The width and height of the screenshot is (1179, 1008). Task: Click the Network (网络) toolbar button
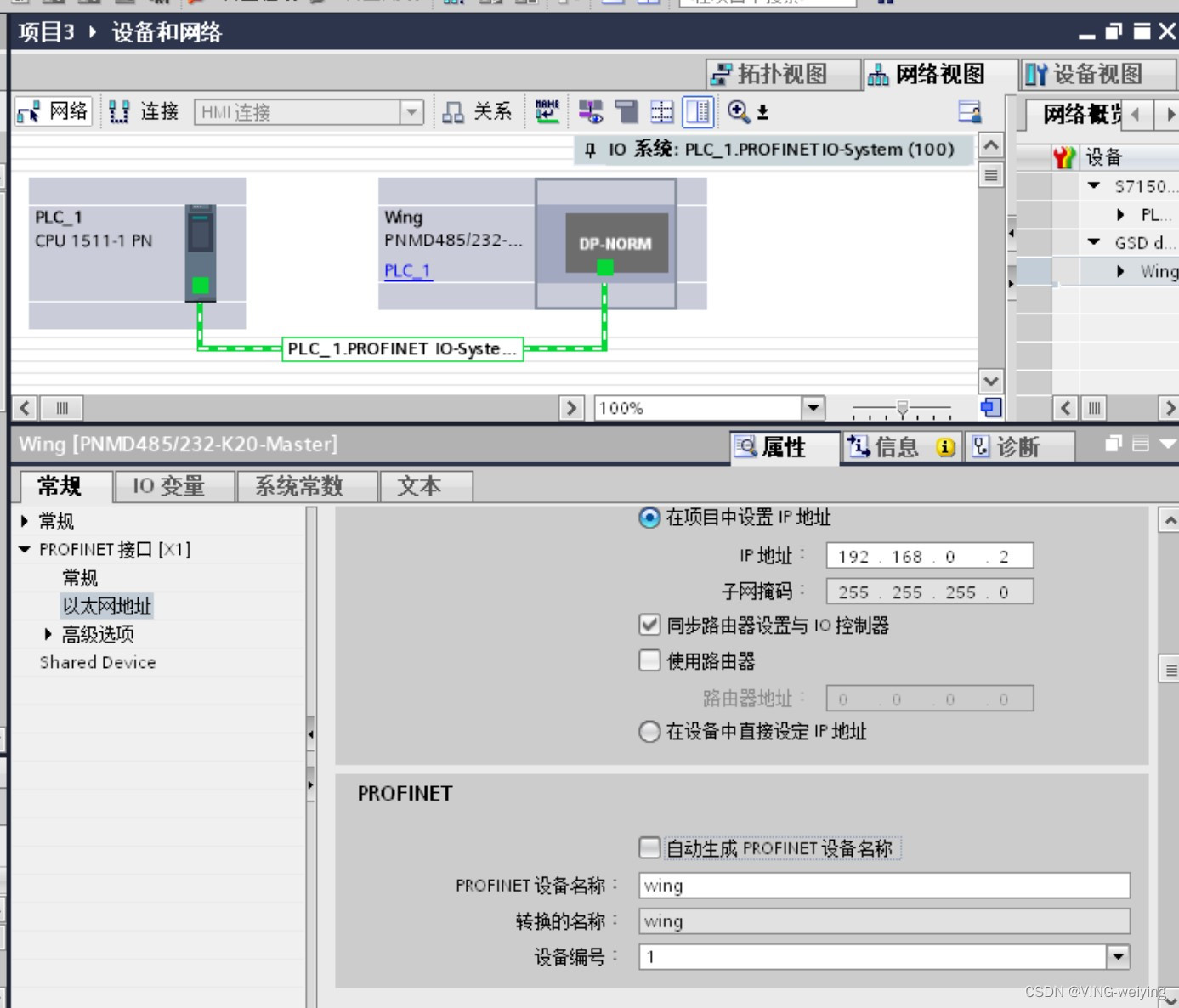(x=53, y=111)
